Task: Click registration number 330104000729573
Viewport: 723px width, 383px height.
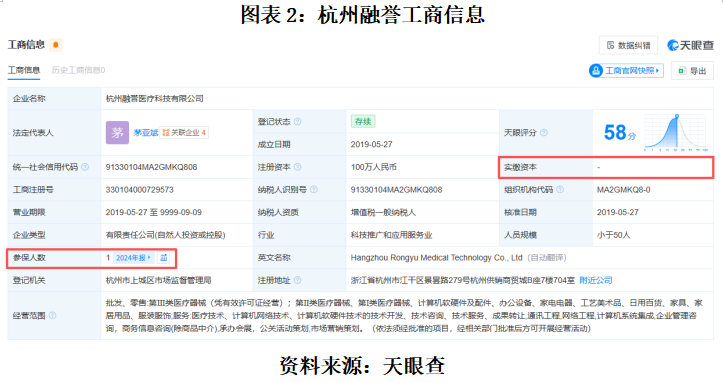Action: [139, 189]
